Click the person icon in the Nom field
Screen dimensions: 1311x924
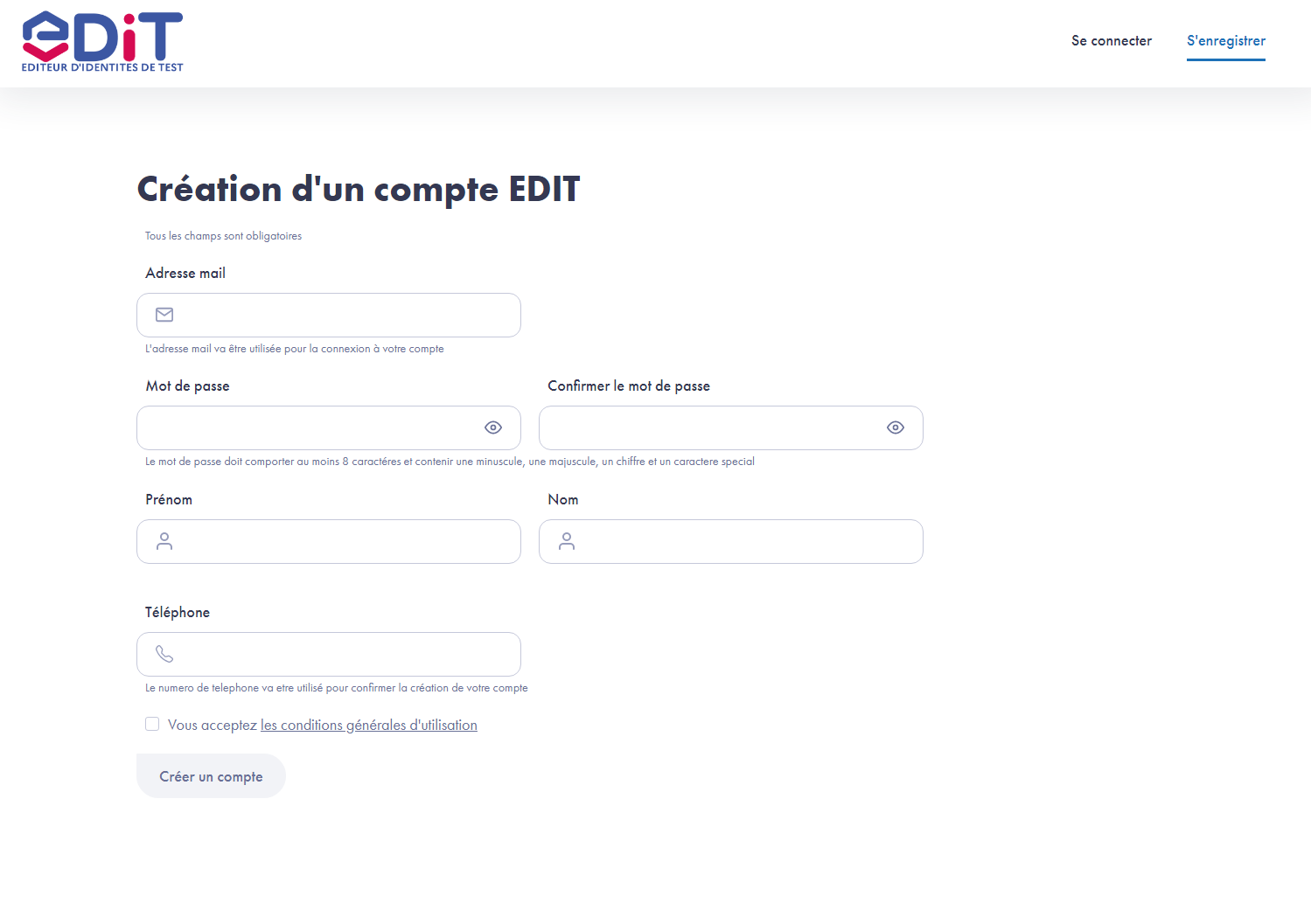[566, 541]
